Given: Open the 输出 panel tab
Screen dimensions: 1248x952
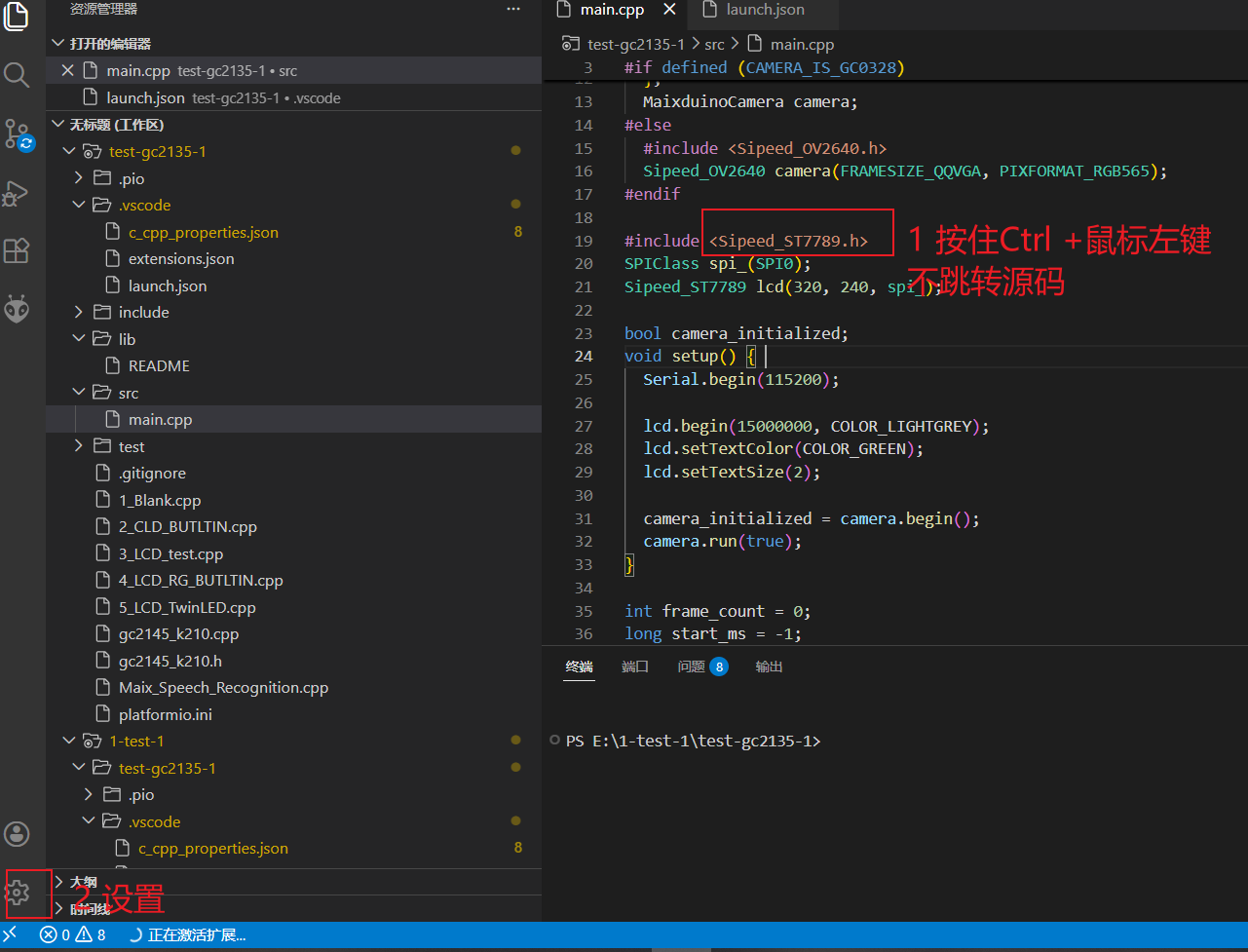Looking at the screenshot, I should coord(769,666).
